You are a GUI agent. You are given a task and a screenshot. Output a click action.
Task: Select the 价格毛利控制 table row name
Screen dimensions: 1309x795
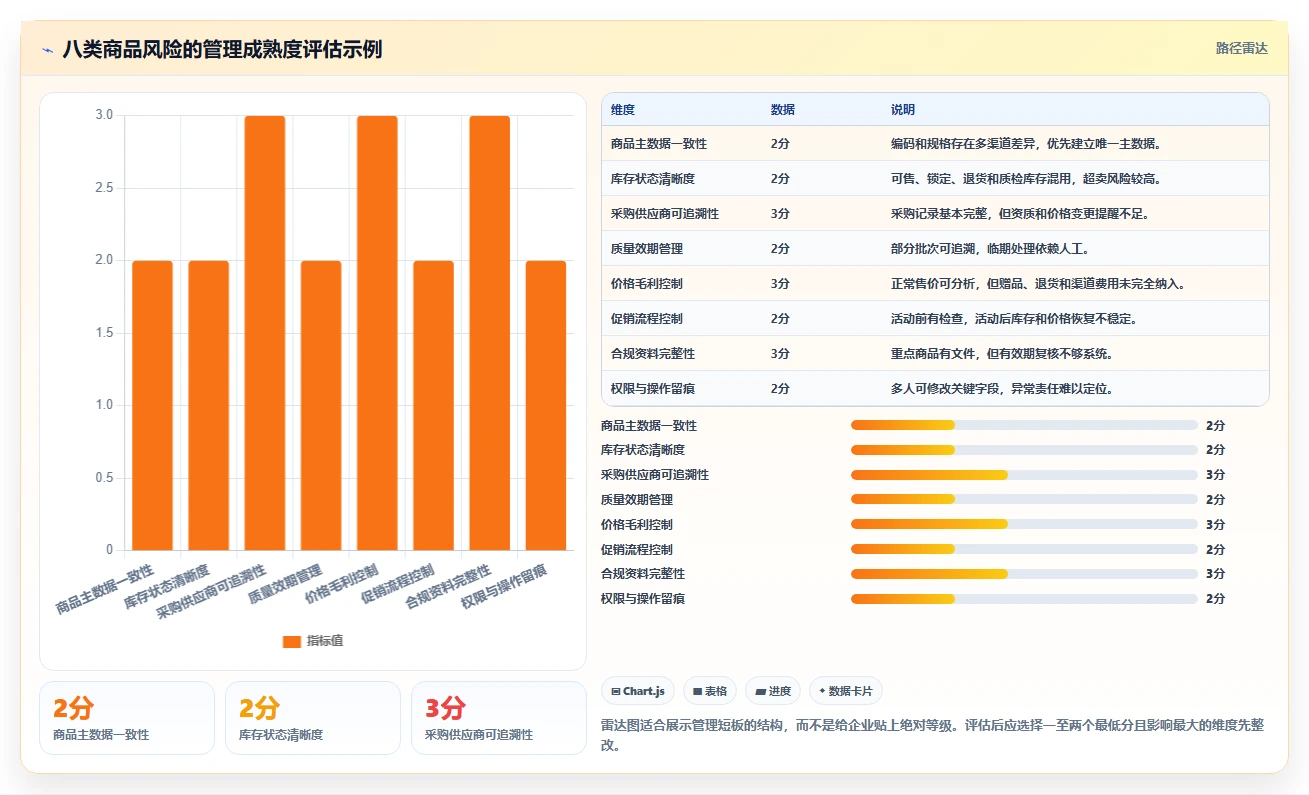[x=647, y=284]
